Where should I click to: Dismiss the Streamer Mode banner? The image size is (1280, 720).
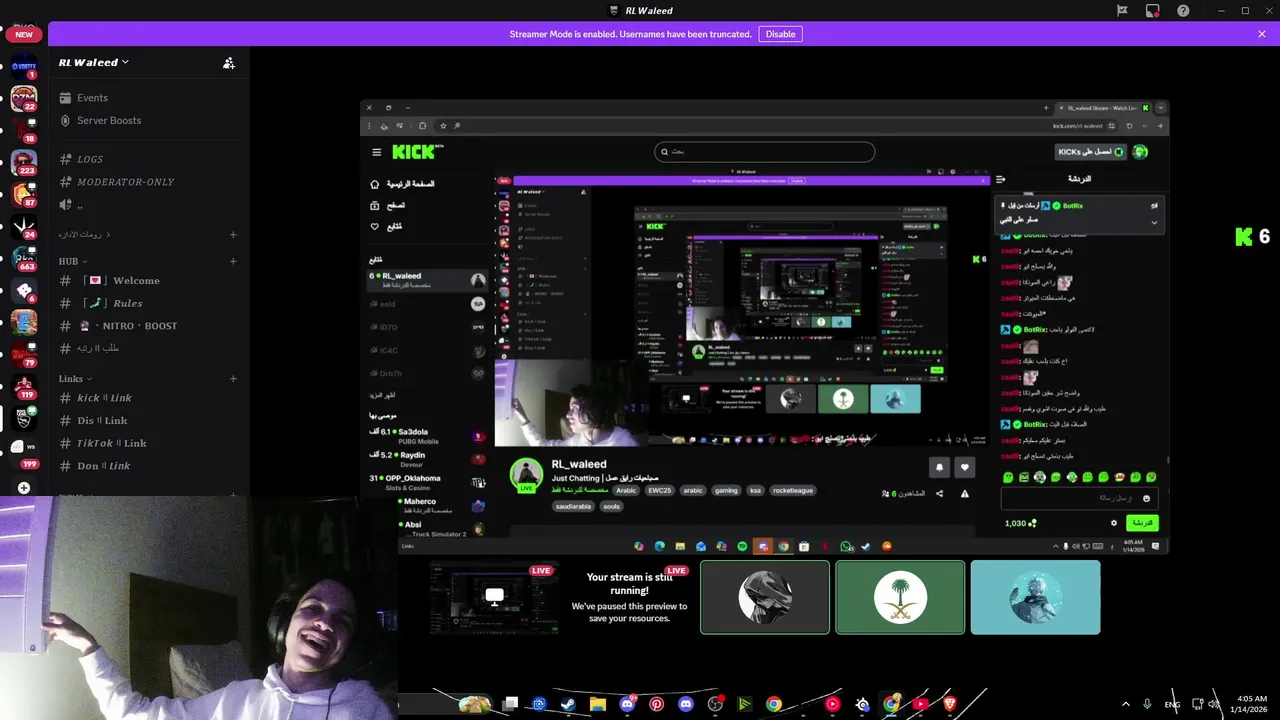tap(1262, 34)
